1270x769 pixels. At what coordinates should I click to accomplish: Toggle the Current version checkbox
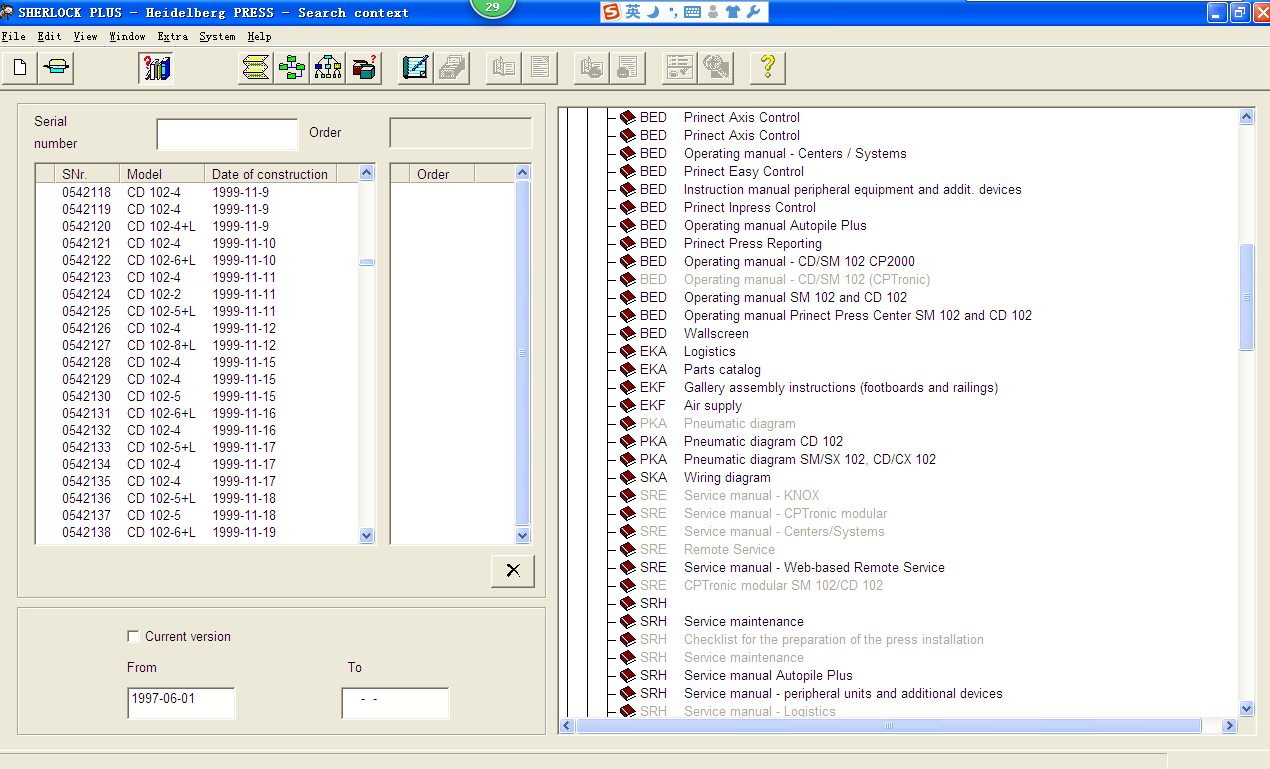(x=134, y=637)
